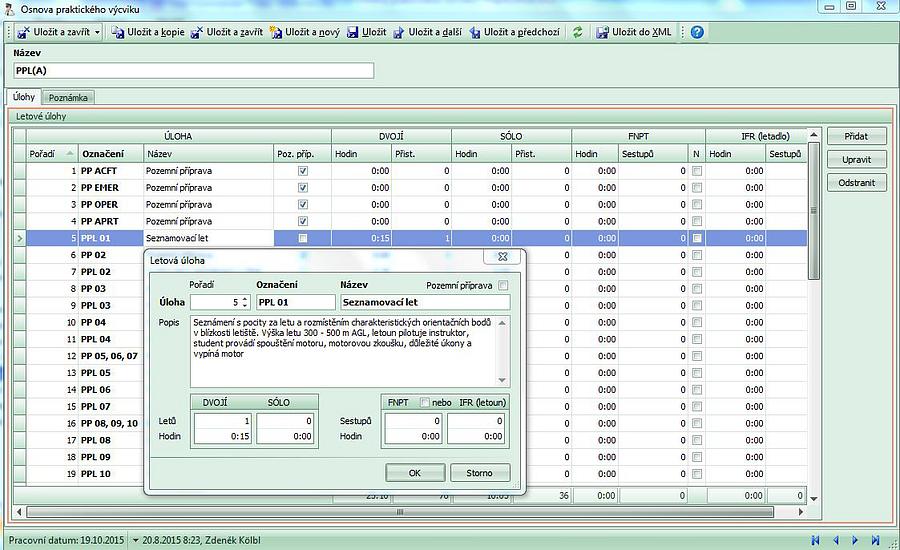Click the horizontal scrollbar under the table
Image resolution: width=900 pixels, height=550 pixels.
(x=400, y=512)
